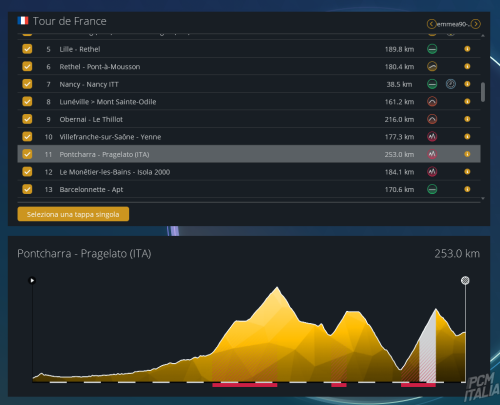This screenshot has height=405, width=500.
Task: Click the orange info dot on stage 5 row
Action: [x=467, y=49]
